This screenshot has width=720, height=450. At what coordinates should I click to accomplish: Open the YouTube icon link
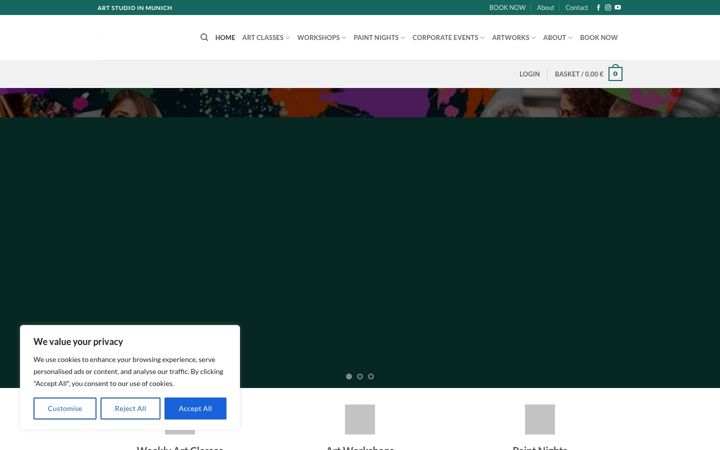[x=618, y=7]
